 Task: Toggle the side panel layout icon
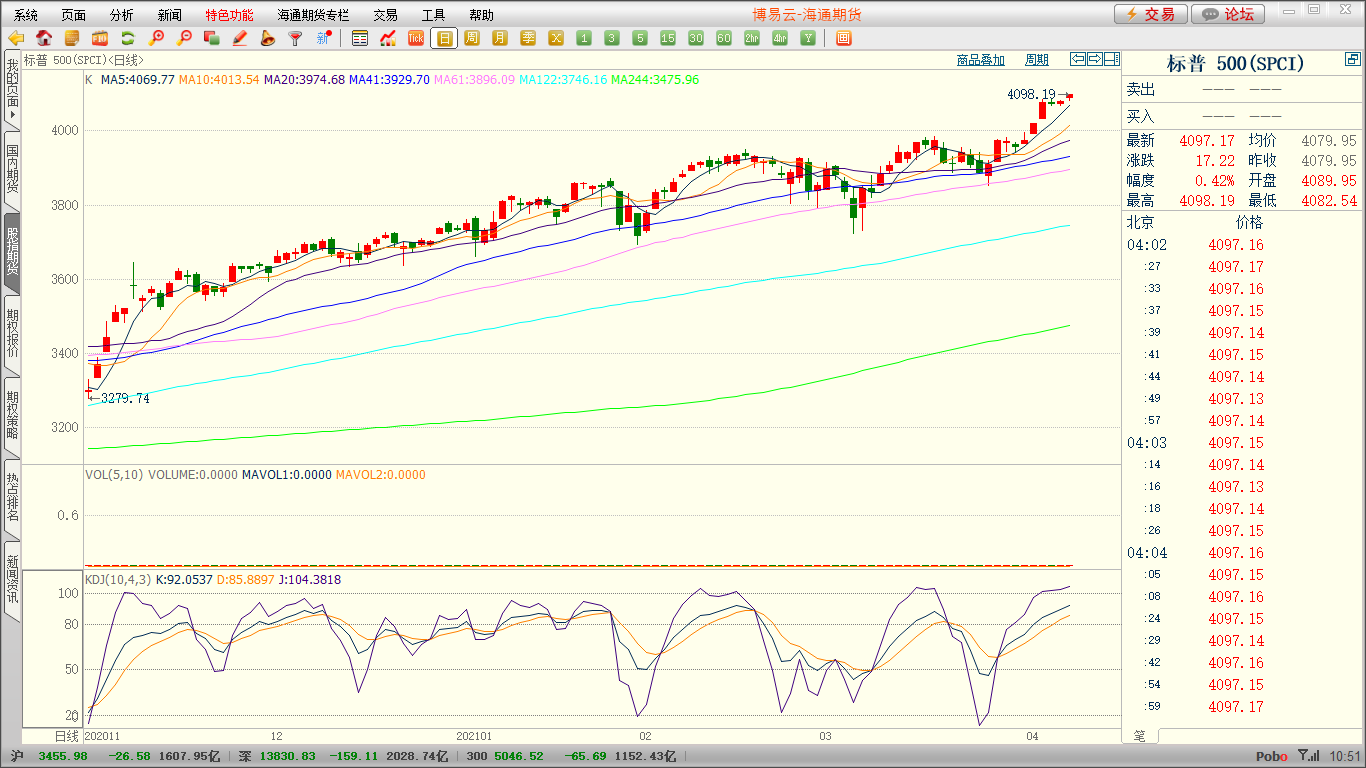coord(1111,60)
